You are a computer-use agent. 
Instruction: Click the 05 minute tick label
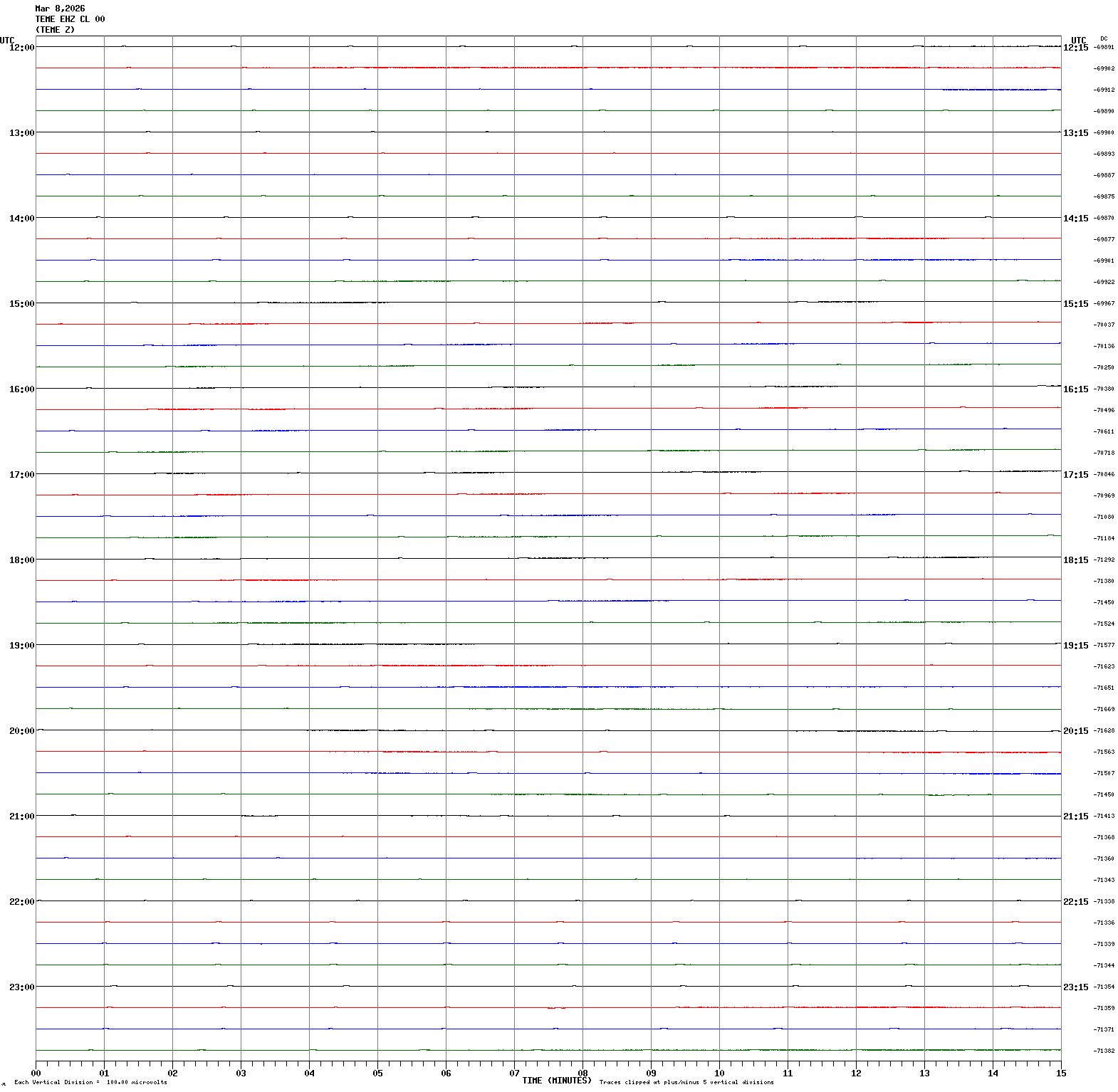pos(377,1073)
